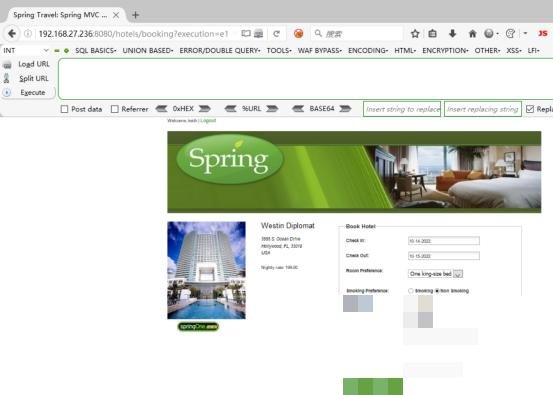This screenshot has height=395, width=553.
Task: Go to home page via house icon
Action: click(472, 34)
